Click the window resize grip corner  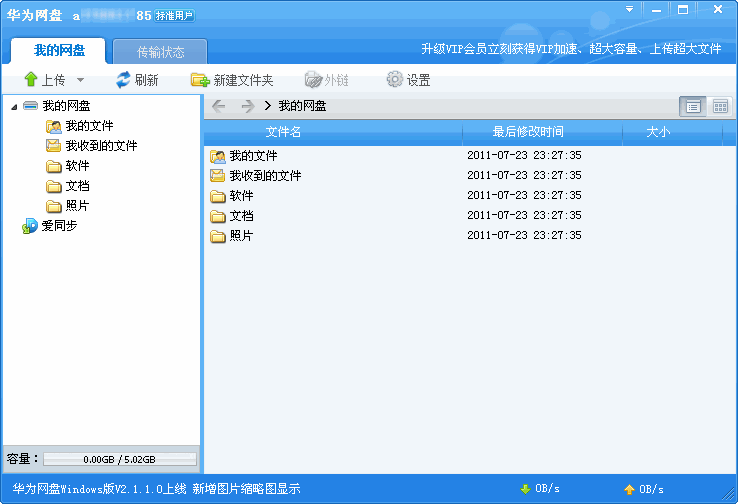(x=729, y=495)
